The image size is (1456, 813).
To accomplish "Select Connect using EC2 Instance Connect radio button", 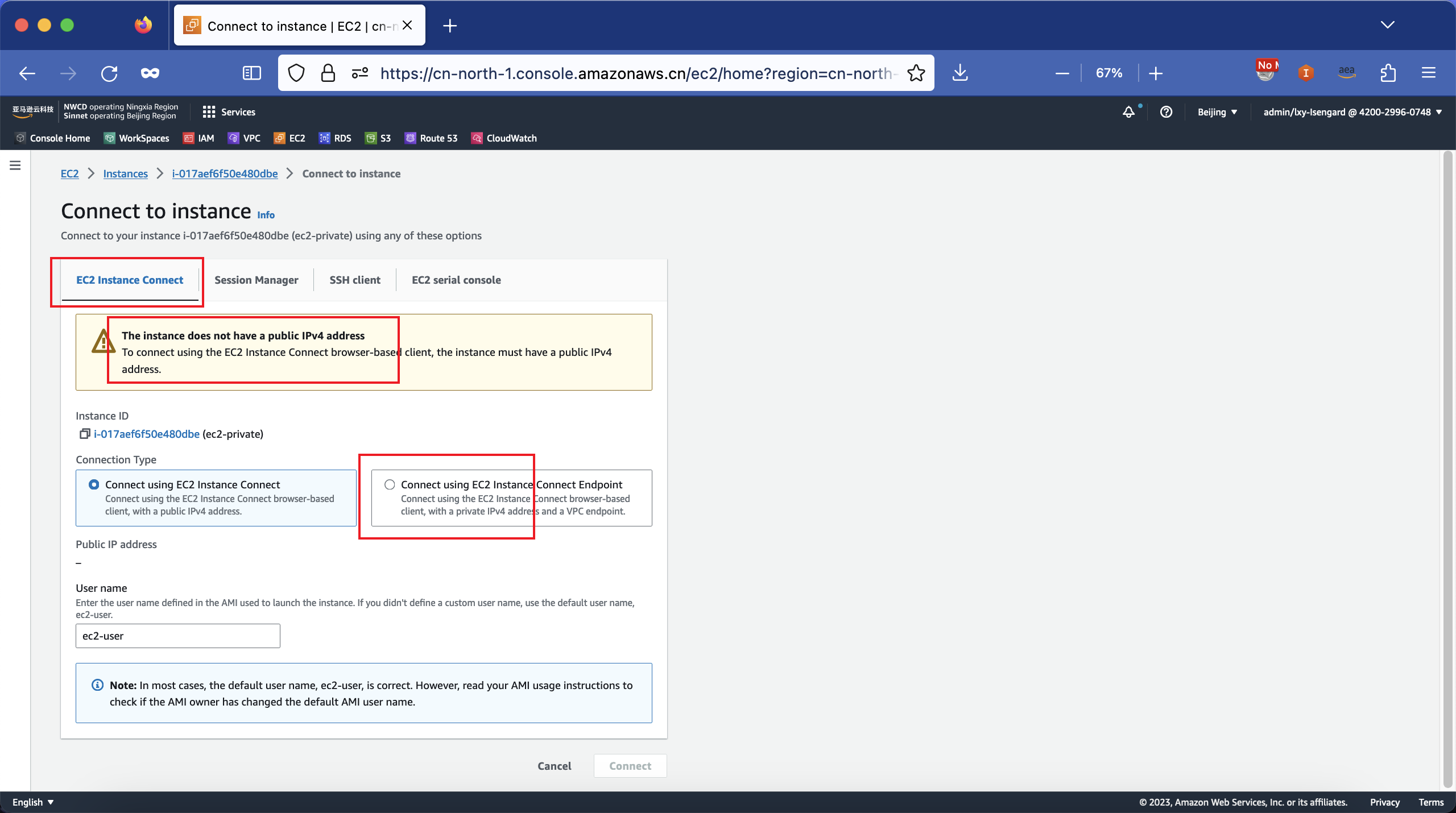I will [x=94, y=484].
